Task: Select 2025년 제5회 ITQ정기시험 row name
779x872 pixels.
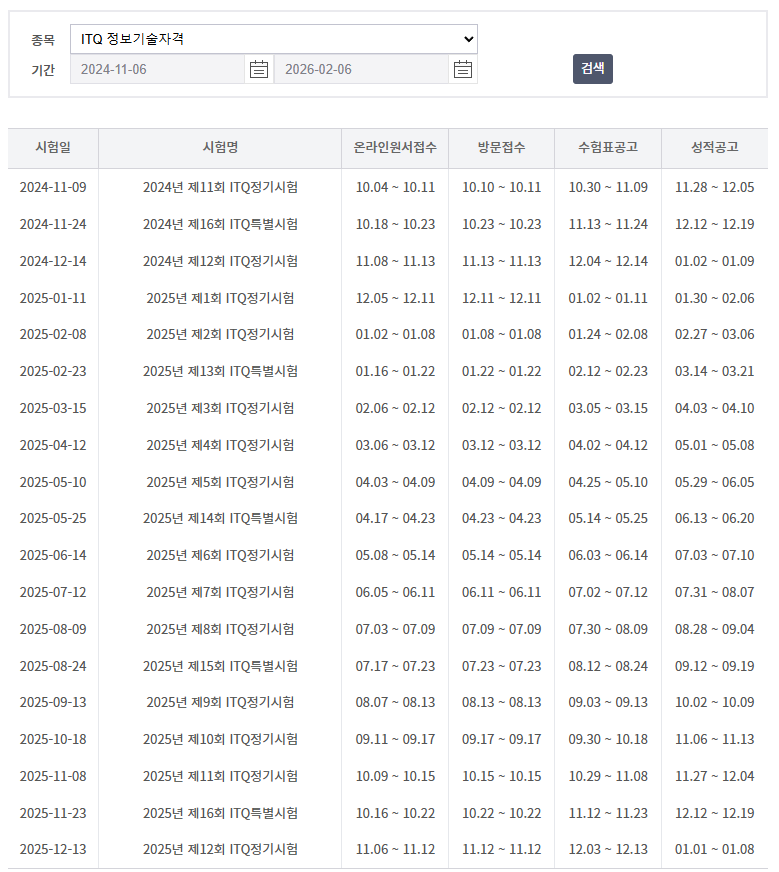Action: click(220, 482)
